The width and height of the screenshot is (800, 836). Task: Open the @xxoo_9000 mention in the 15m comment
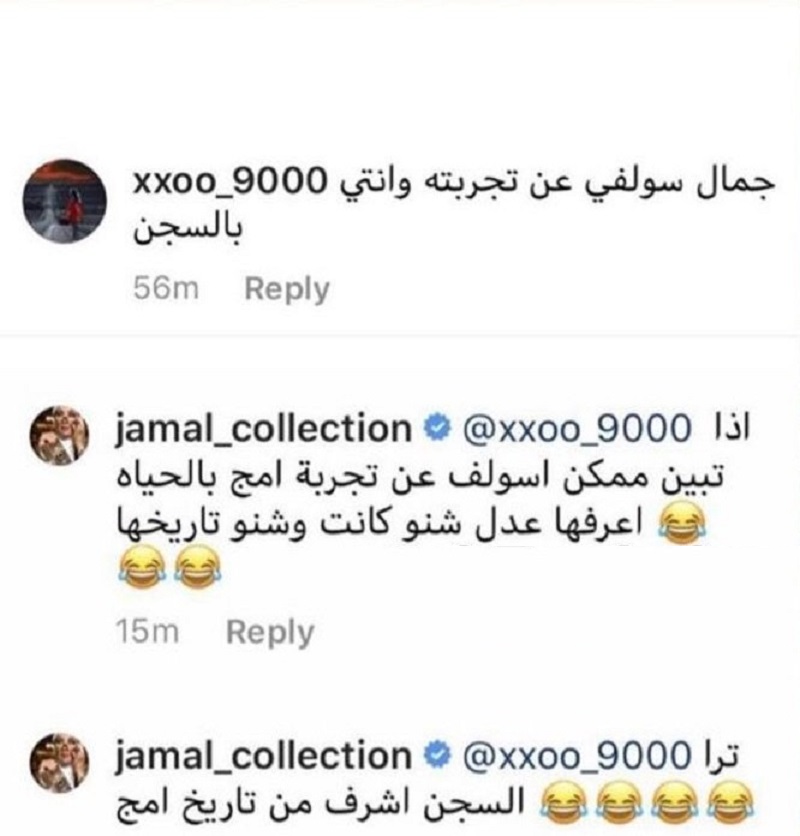(577, 430)
